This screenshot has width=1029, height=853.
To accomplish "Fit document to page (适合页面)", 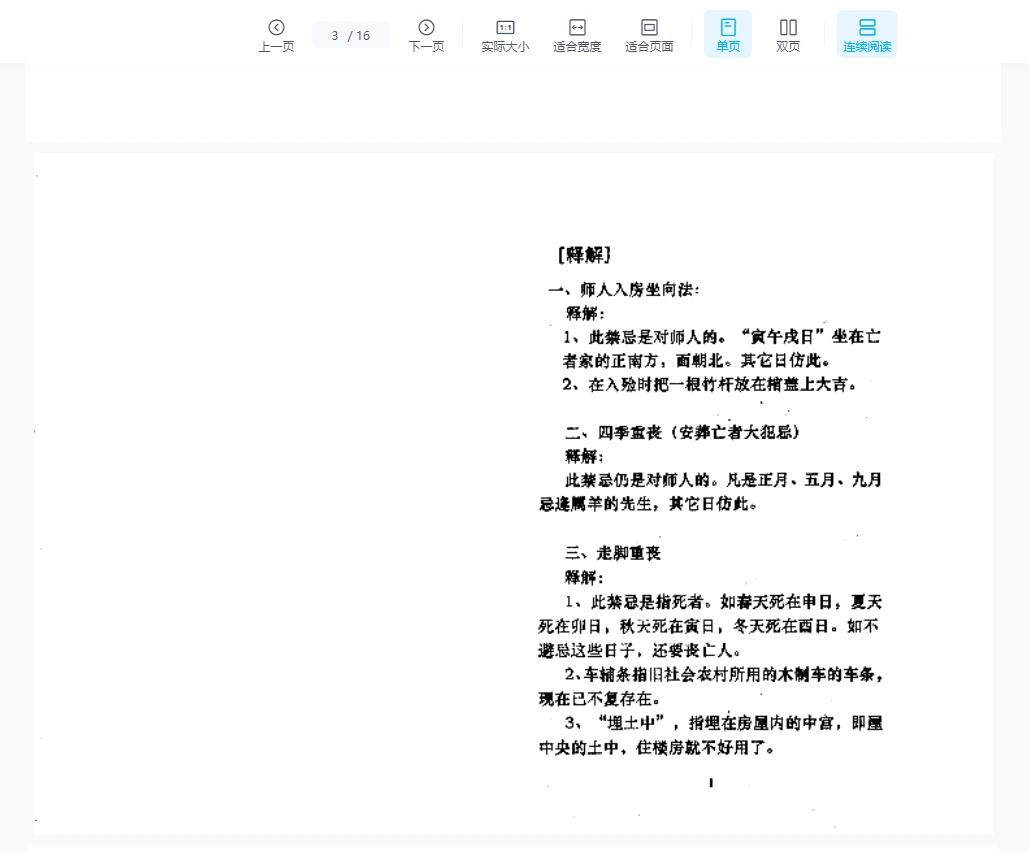I will click(649, 35).
